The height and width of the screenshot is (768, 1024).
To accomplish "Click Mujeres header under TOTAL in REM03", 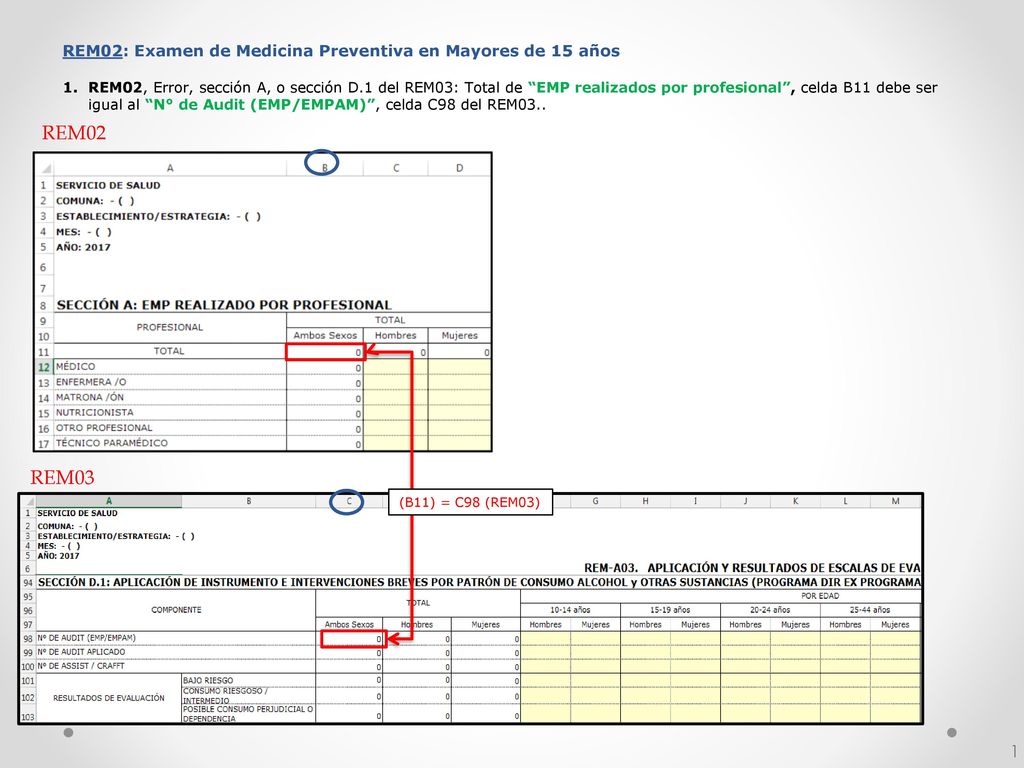I will tap(485, 624).
